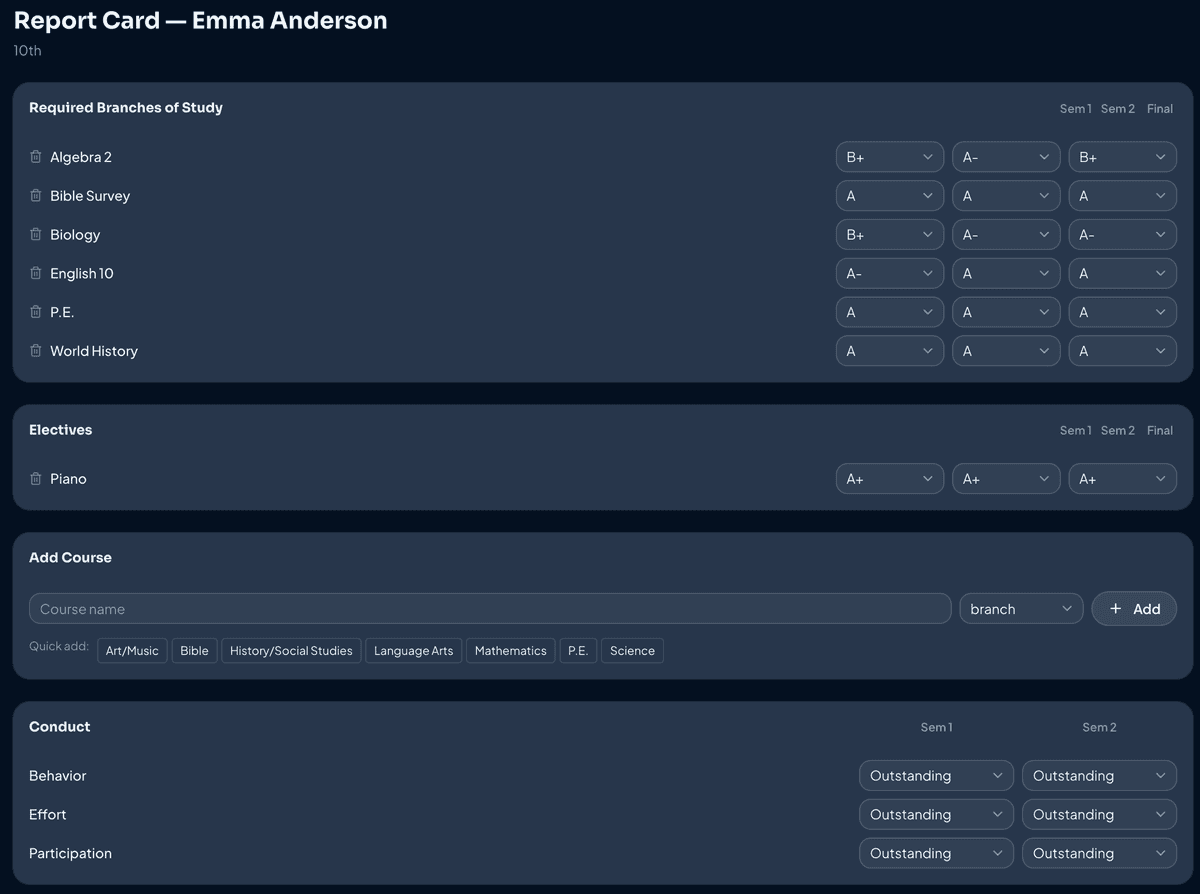Click the Add course button
The image size is (1200, 894).
click(1134, 609)
